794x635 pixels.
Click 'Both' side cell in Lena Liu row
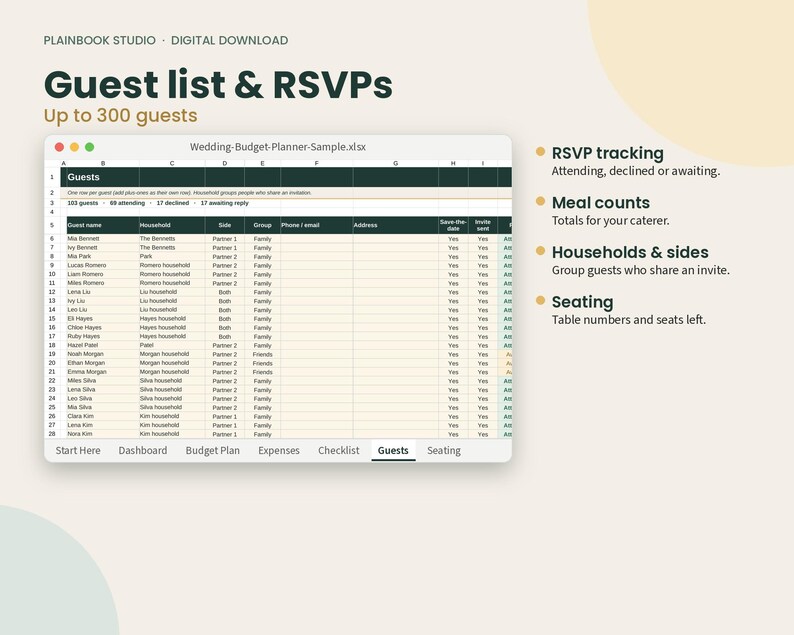coord(225,292)
